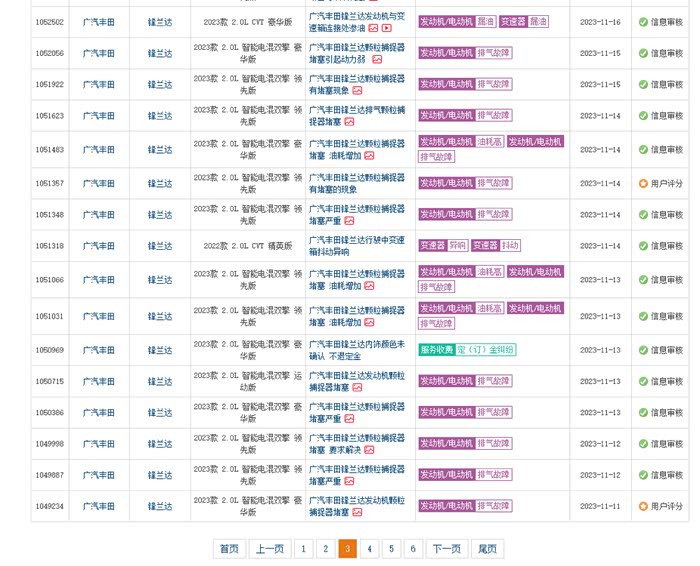
Task: Go to page 4 of results
Action: click(x=369, y=548)
